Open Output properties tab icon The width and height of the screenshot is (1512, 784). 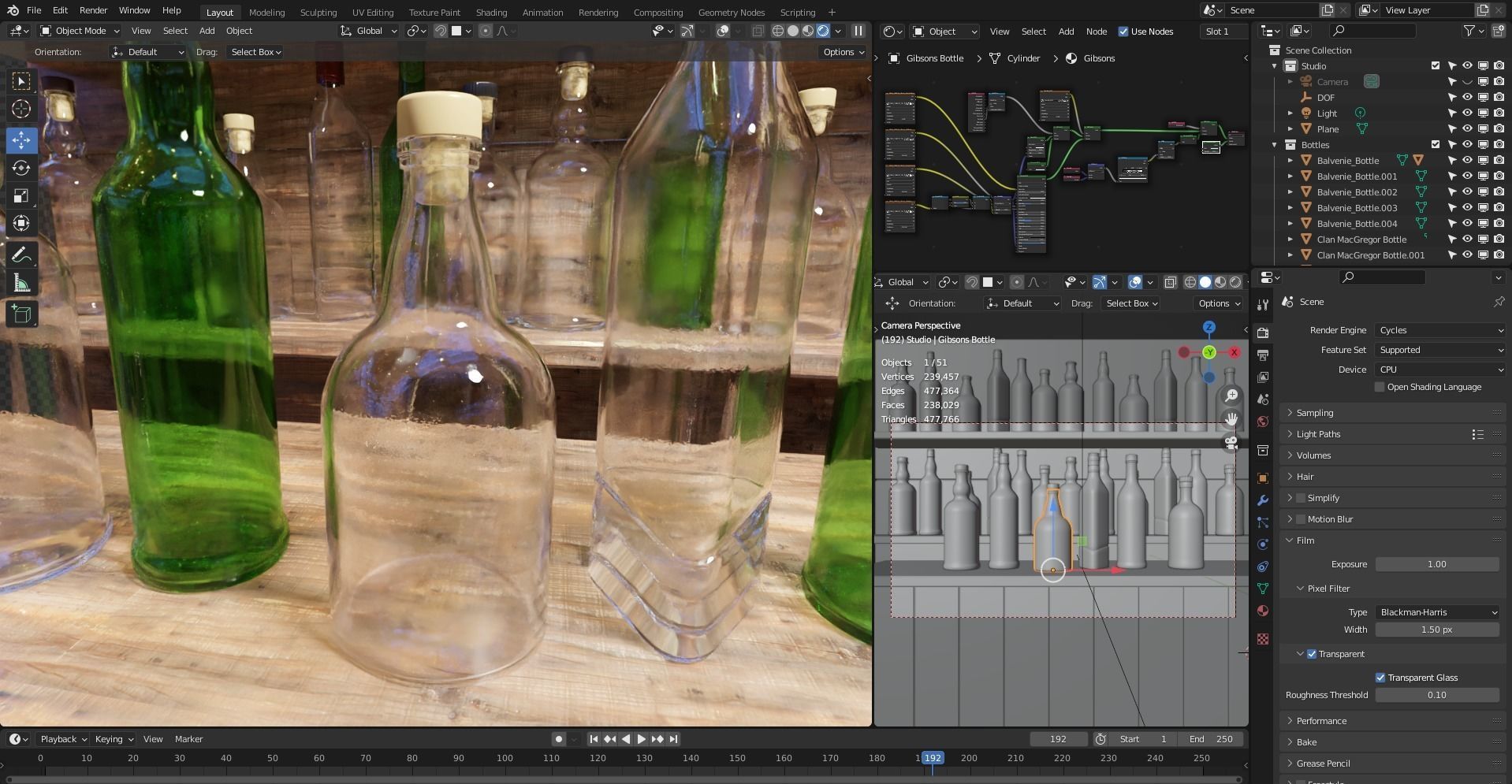[x=1263, y=355]
